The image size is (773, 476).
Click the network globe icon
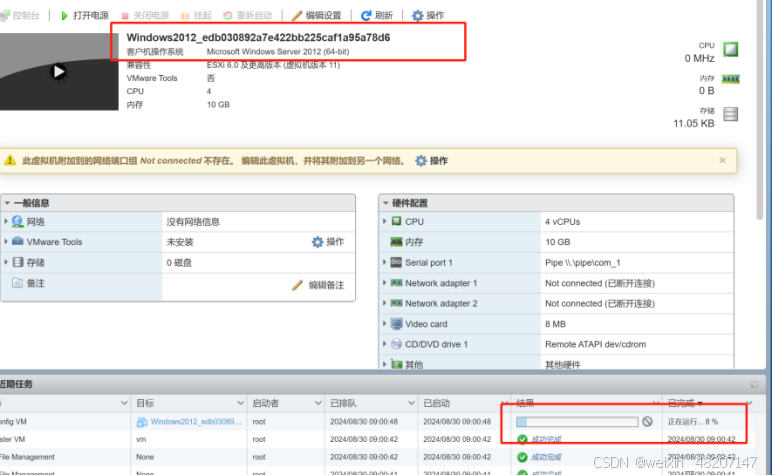point(18,222)
